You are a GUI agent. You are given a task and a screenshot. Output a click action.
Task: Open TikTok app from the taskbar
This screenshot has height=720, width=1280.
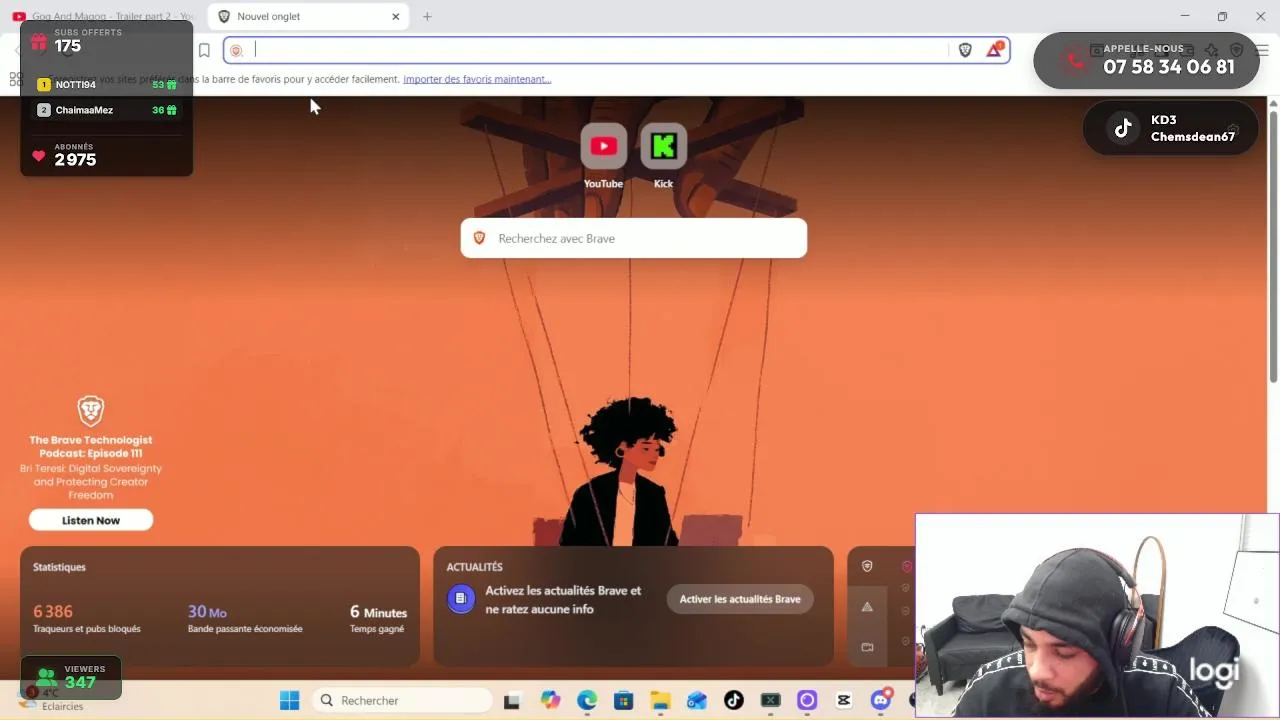(x=734, y=700)
